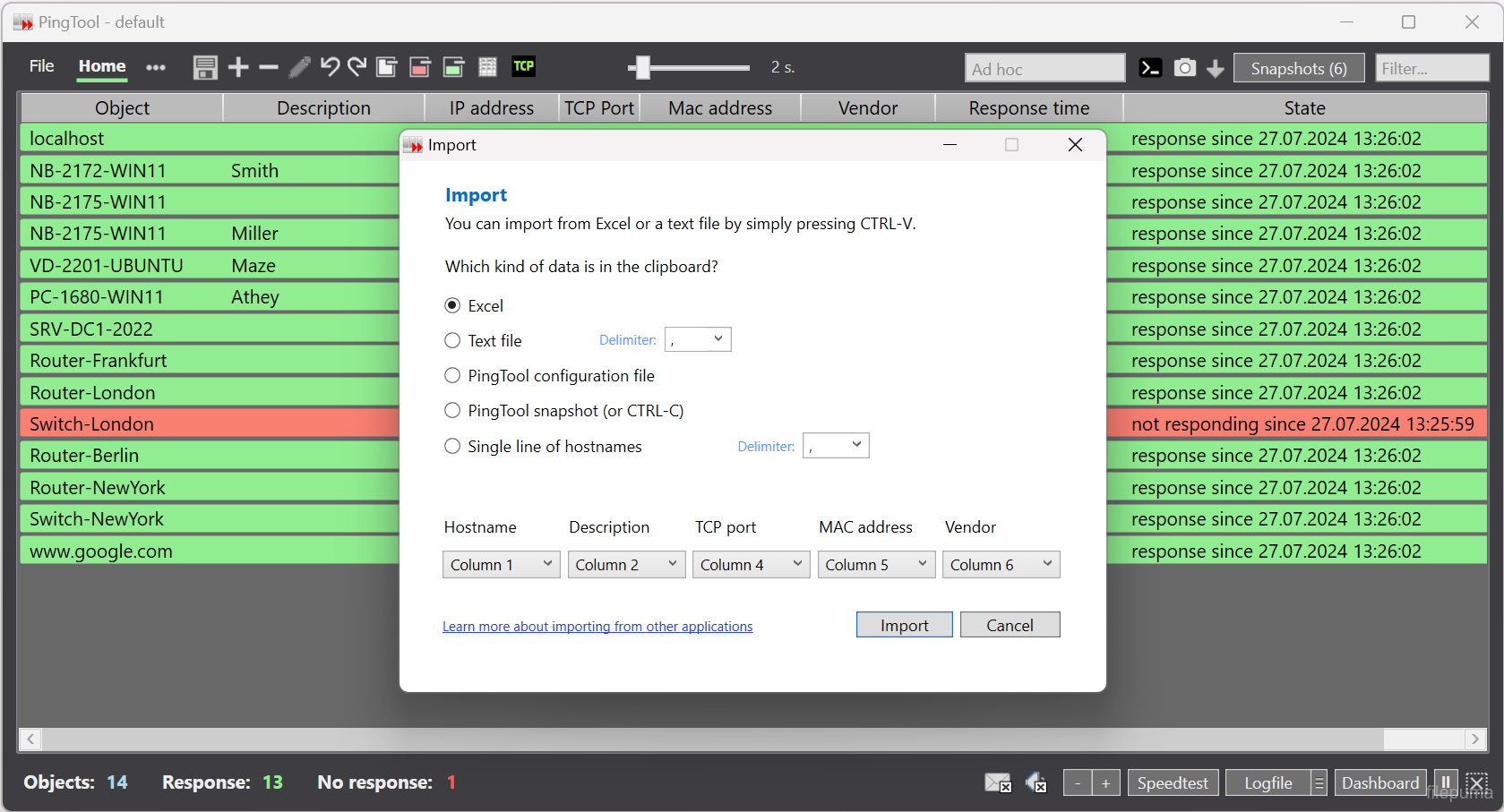Image resolution: width=1504 pixels, height=812 pixels.
Task: Click the ping interval slider handle
Action: coord(640,67)
